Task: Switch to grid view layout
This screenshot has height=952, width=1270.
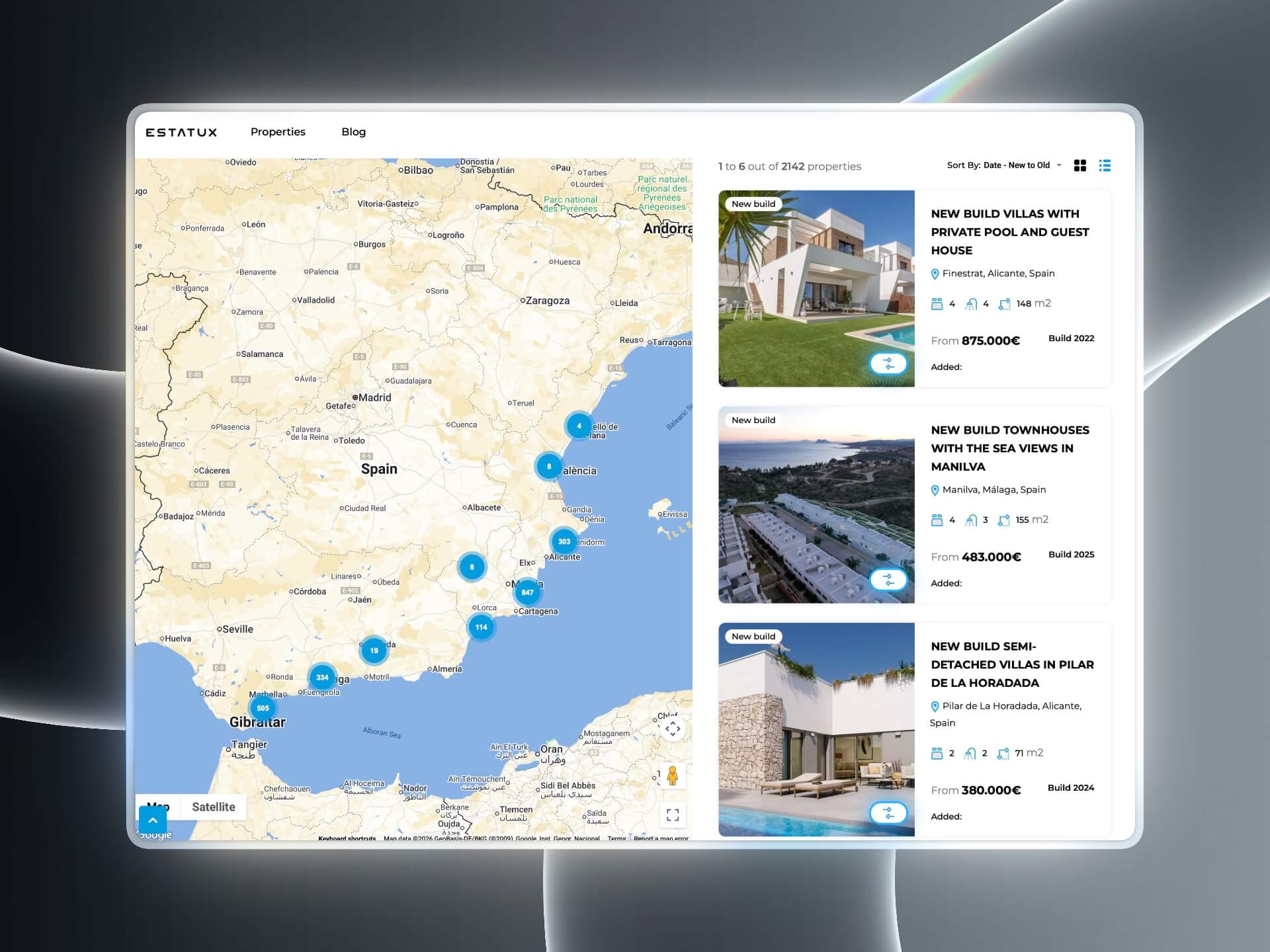Action: [x=1080, y=165]
